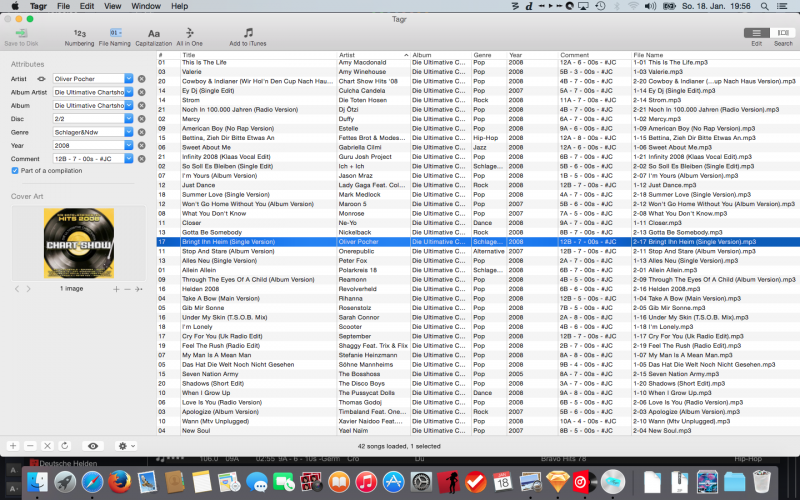
Task: Click the Save to Disk toolbar icon
Action: point(21,34)
